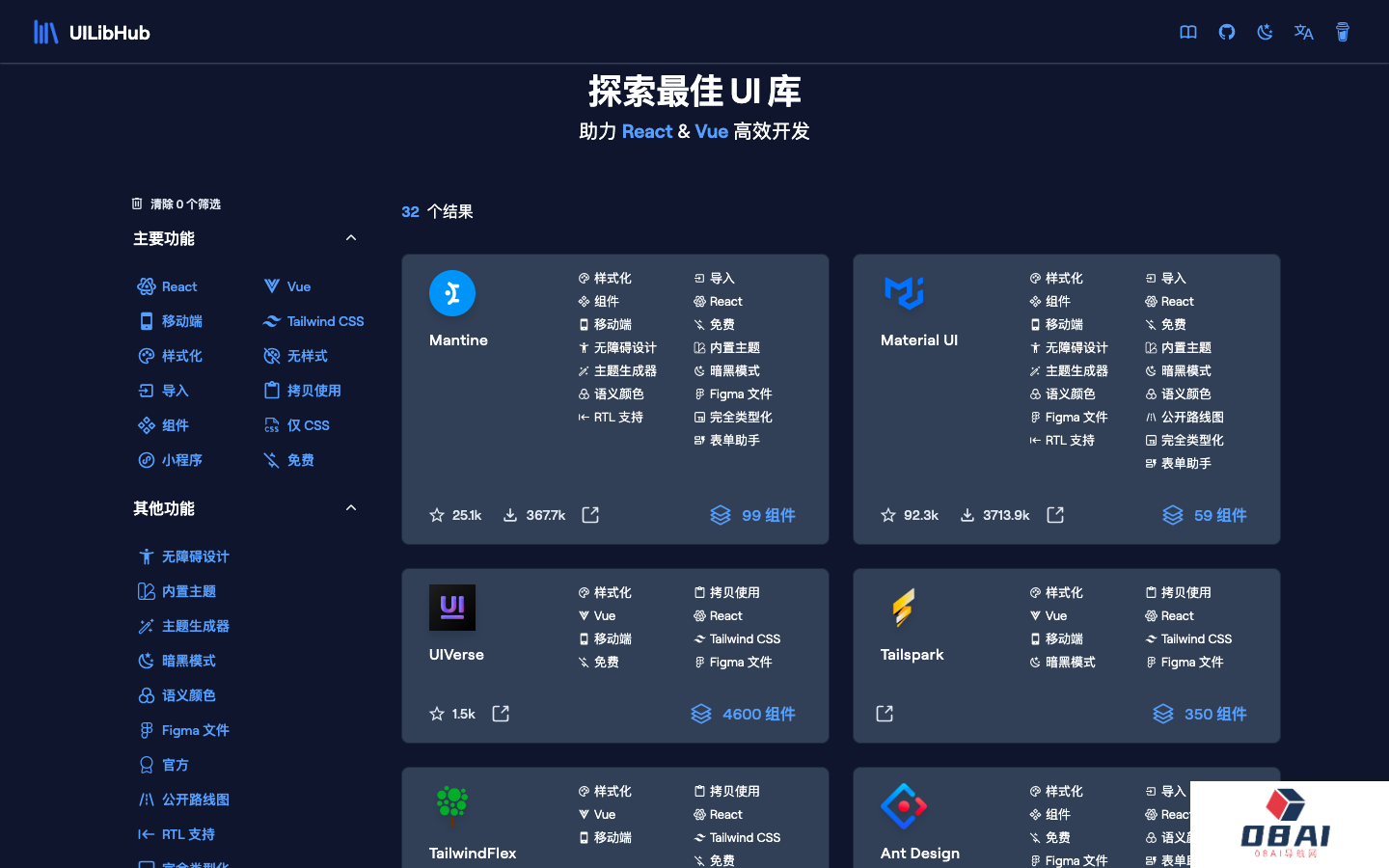Open the language translation icon

pyautogui.click(x=1304, y=32)
